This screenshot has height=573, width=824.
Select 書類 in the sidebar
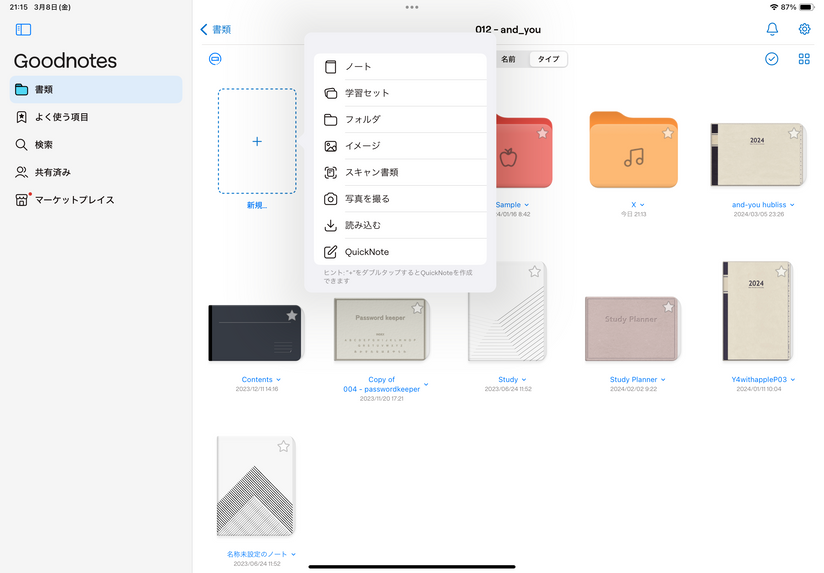coord(96,89)
